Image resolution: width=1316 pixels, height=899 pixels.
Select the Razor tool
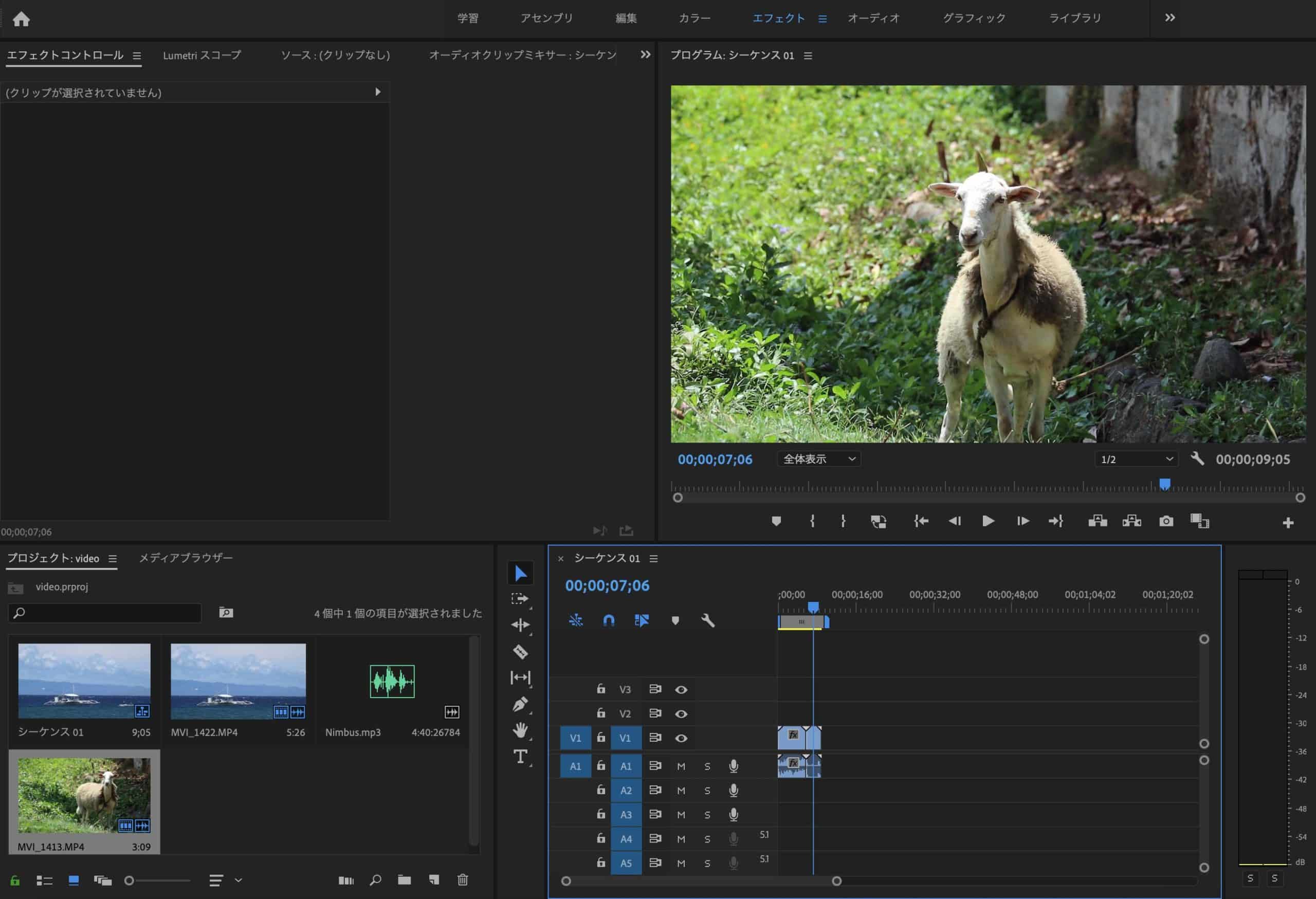(520, 652)
